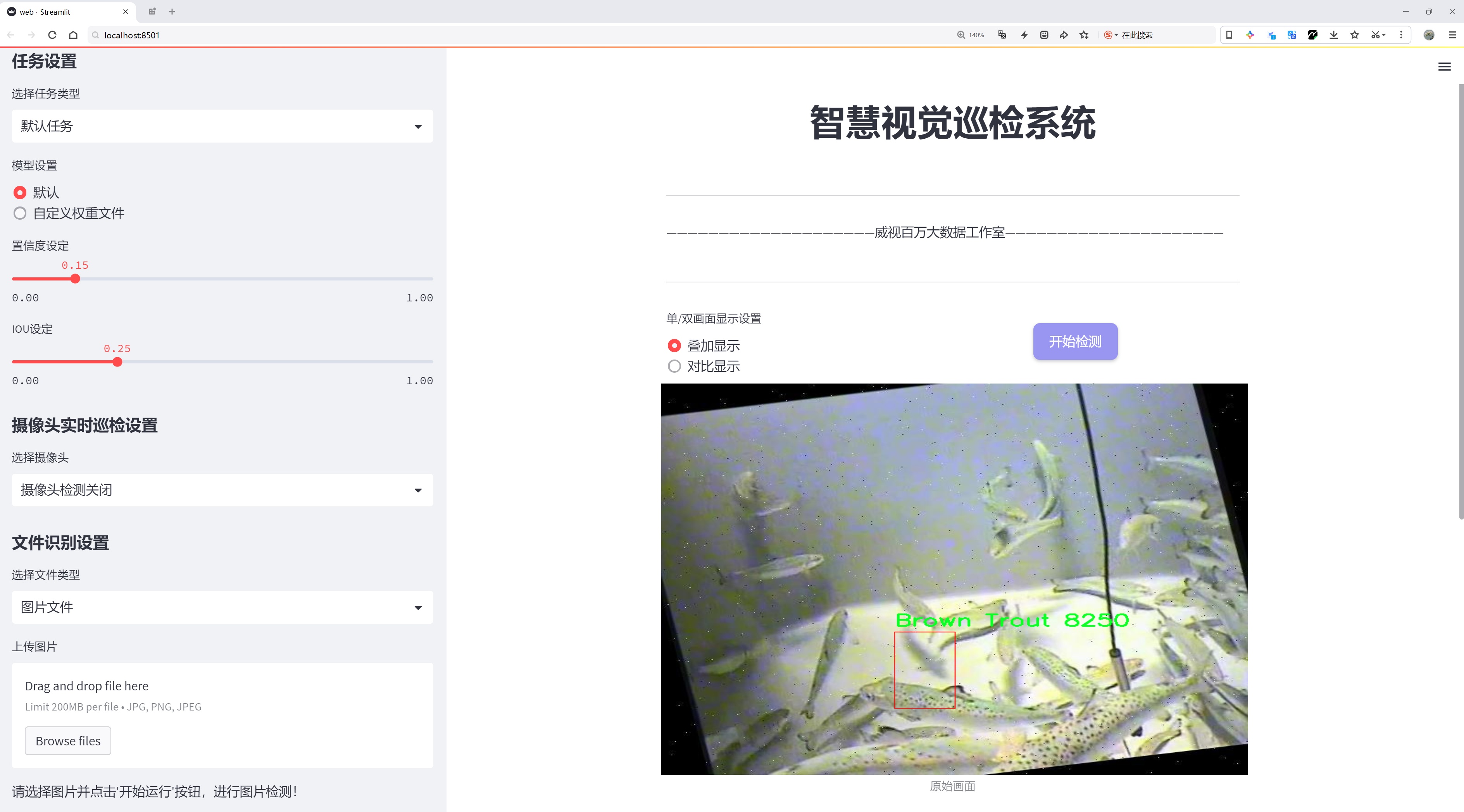Viewport: 1464px width, 812px height.
Task: Click the black-green feather extension icon
Action: (1313, 34)
